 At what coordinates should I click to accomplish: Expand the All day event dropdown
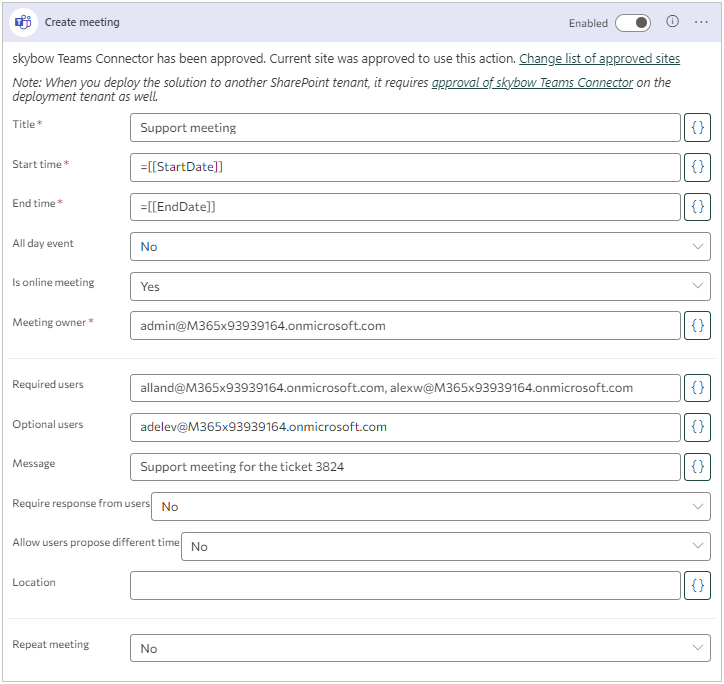tap(420, 246)
